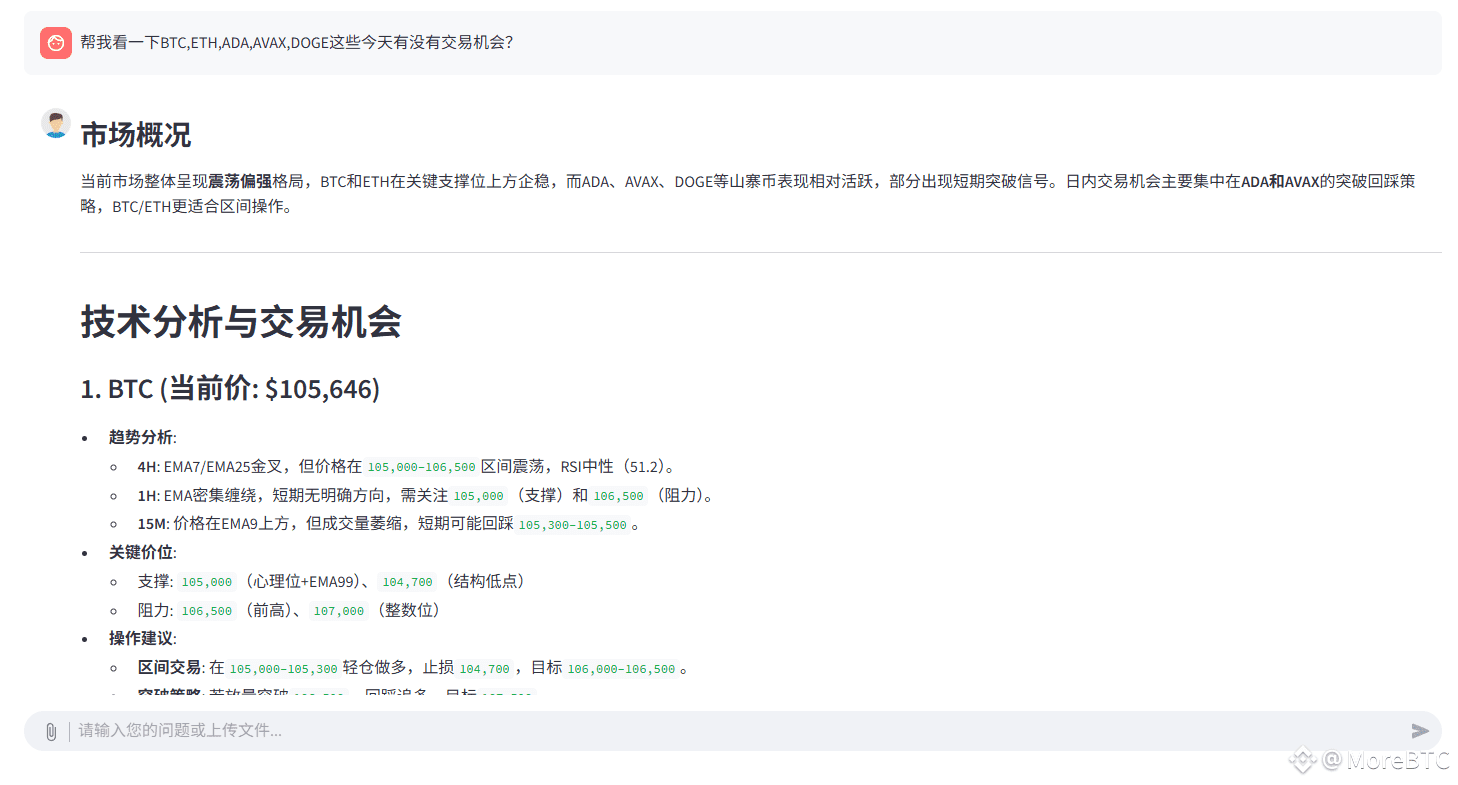Click the 105,000 value before 心理位+EMA99
Screen dimensions: 1458x785
click(206, 582)
